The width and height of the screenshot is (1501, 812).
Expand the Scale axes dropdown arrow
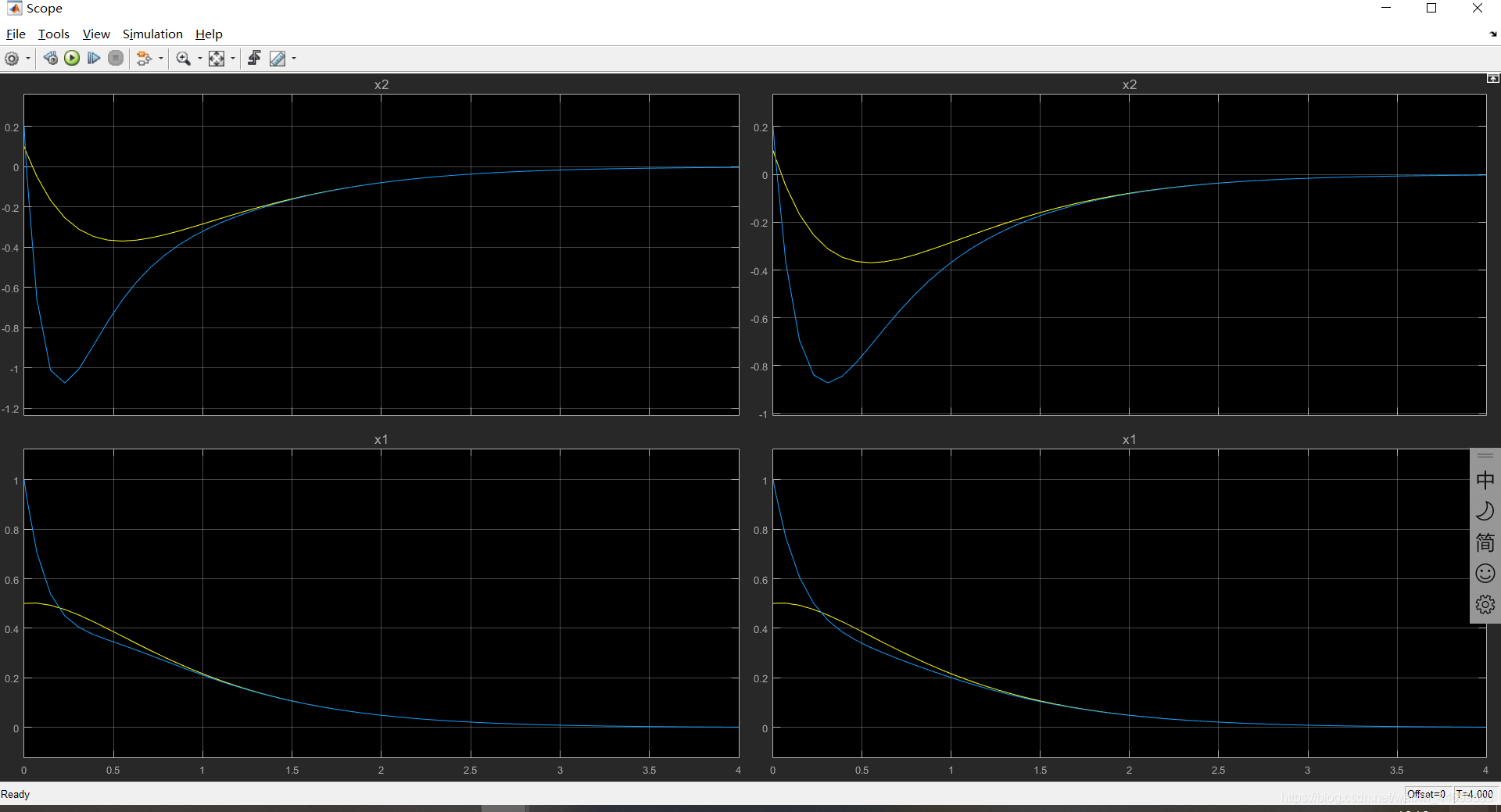(233, 59)
